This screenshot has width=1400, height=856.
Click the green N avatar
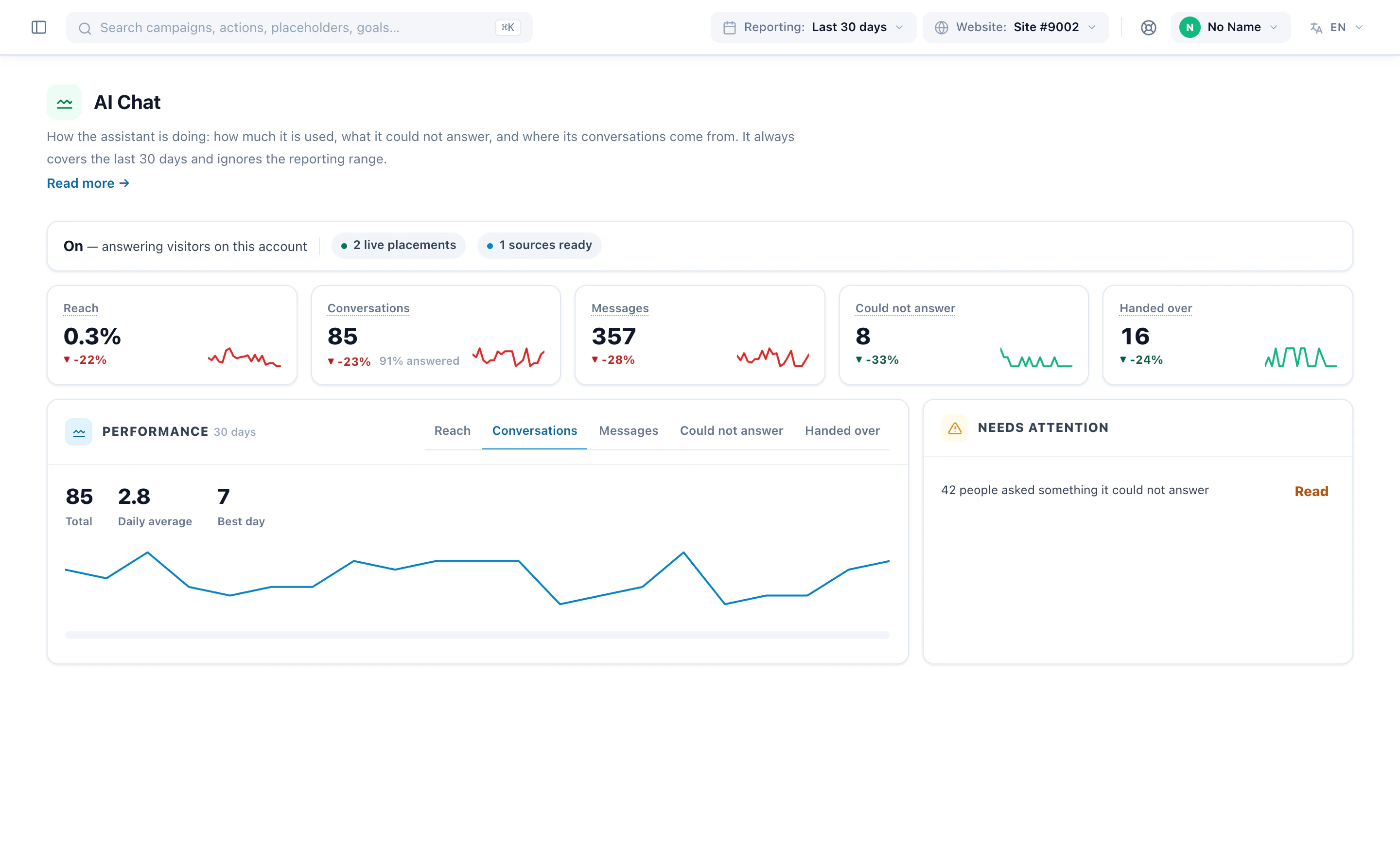(x=1189, y=27)
